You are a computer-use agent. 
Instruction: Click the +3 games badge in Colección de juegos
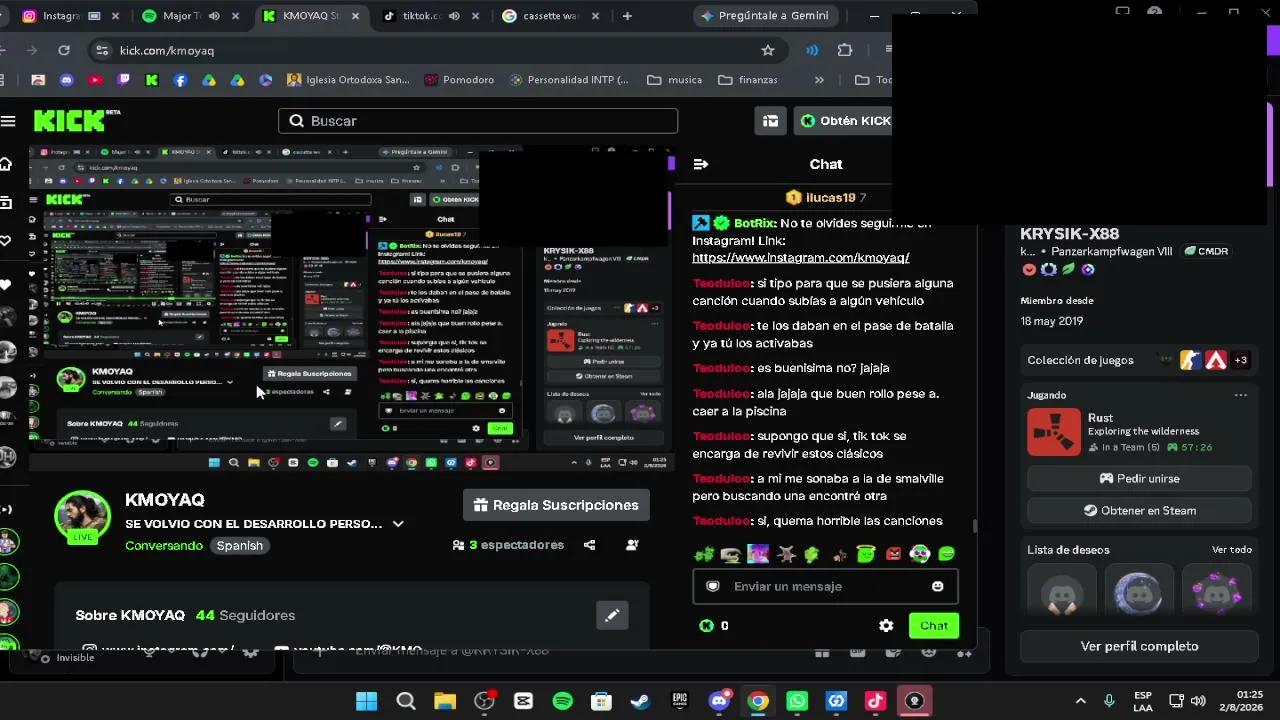click(1241, 360)
